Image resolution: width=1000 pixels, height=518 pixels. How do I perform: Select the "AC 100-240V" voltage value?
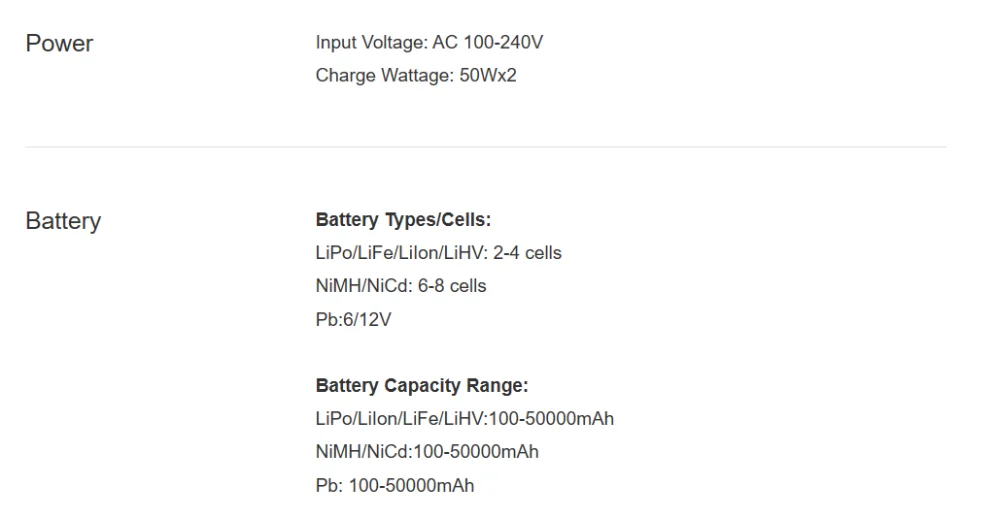488,43
